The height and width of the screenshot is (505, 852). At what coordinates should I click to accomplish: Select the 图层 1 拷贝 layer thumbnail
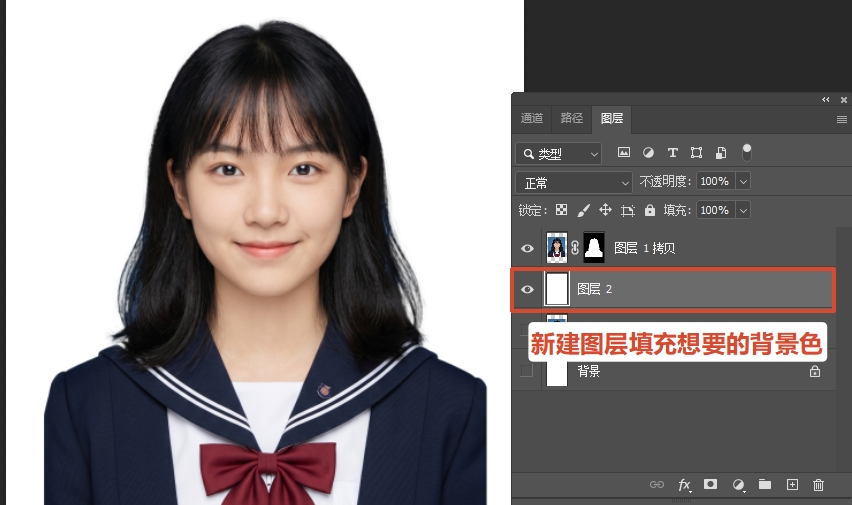tap(556, 248)
